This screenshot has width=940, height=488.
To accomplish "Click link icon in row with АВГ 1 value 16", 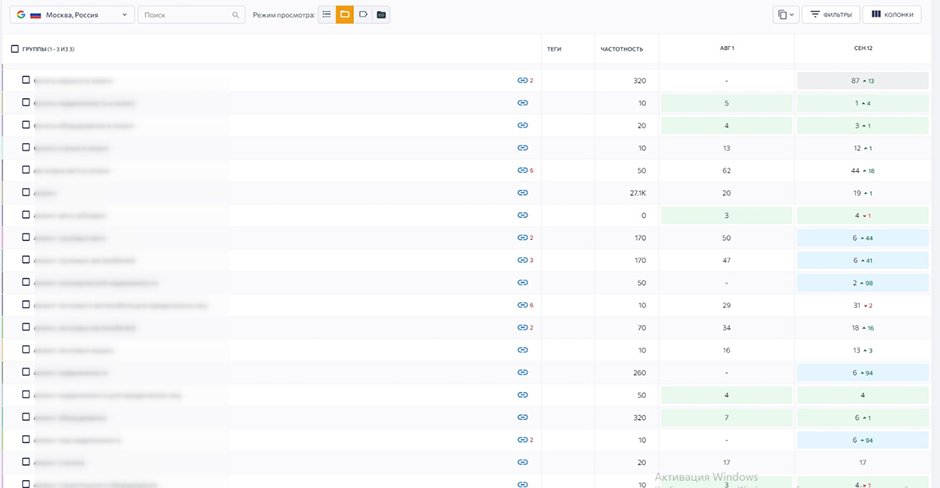I will (523, 350).
